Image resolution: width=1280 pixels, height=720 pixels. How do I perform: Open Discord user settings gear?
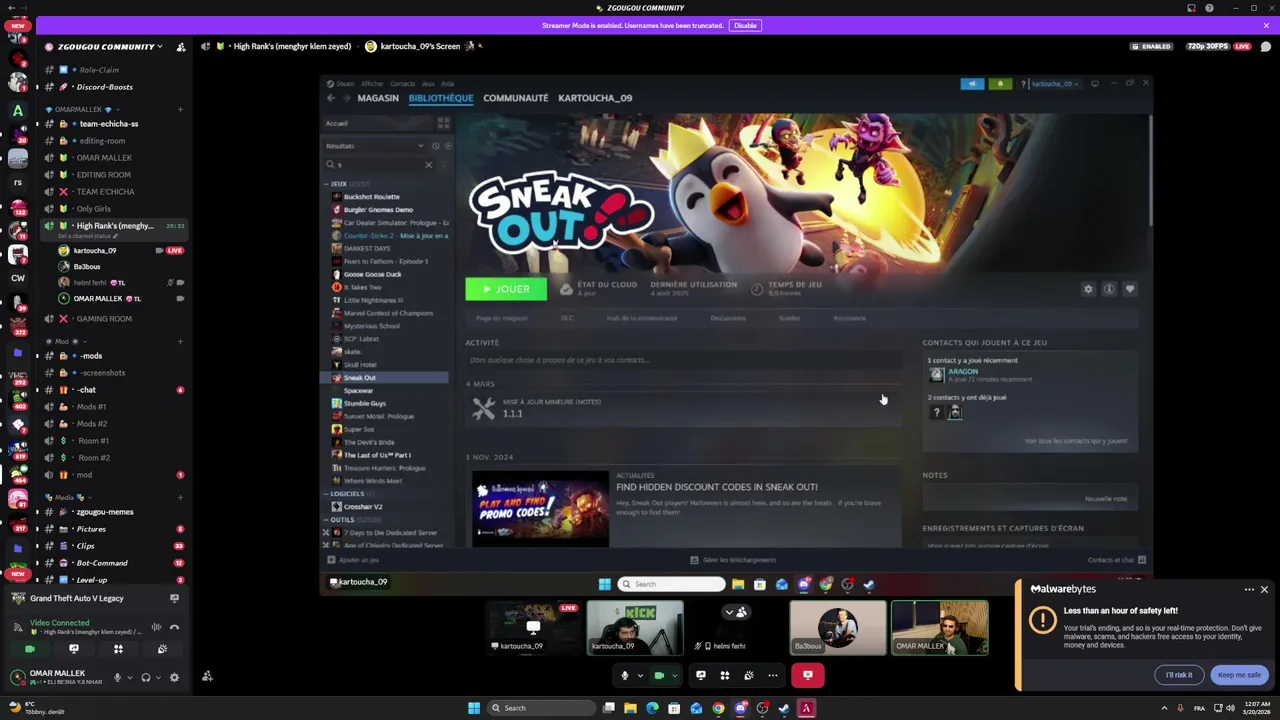click(174, 678)
